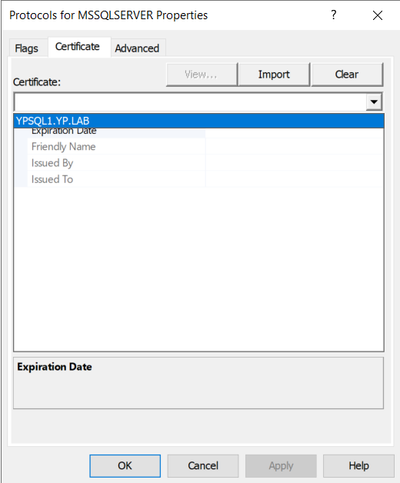Viewport: 400px width, 483px height.
Task: Click the Apply button
Action: (281, 466)
